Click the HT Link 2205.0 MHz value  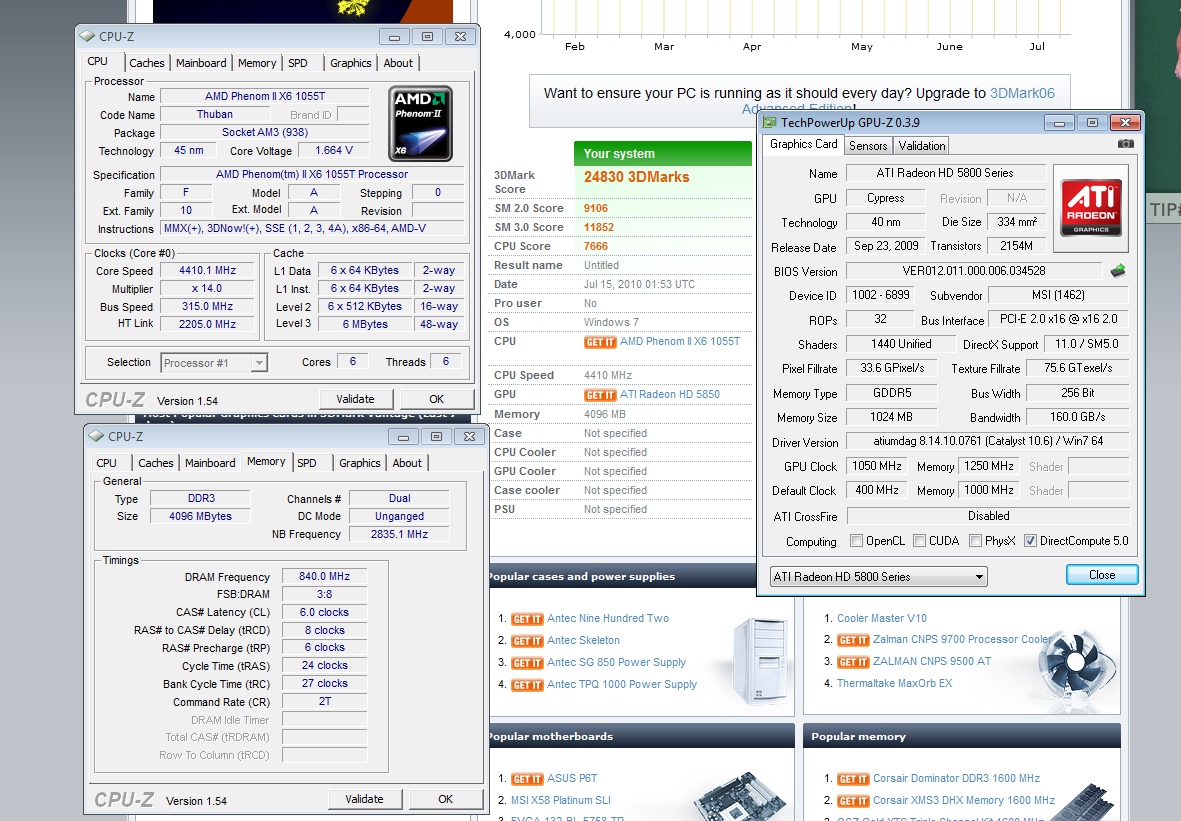(208, 325)
